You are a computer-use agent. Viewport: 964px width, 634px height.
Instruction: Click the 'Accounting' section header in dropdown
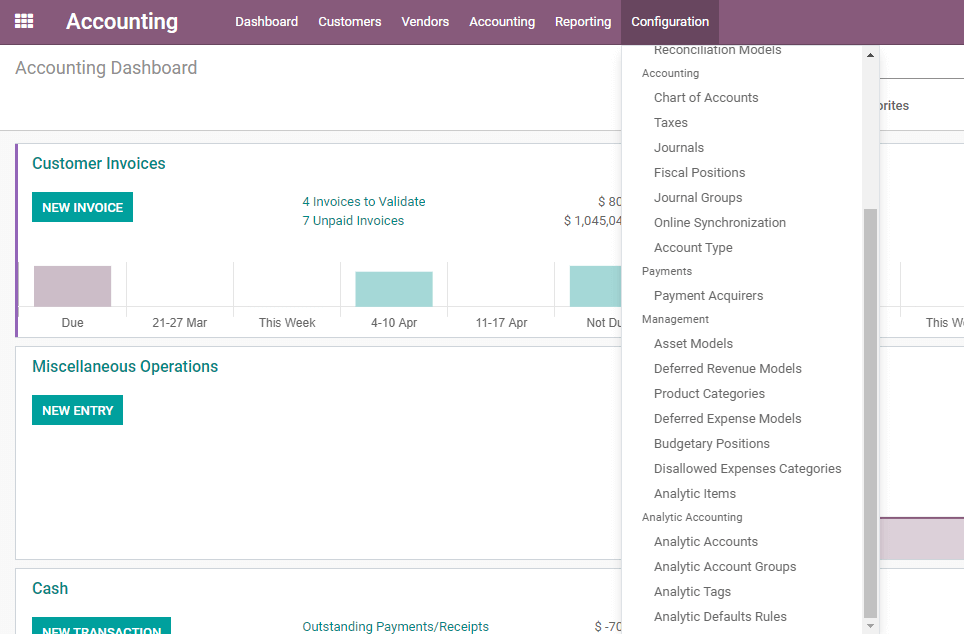pyautogui.click(x=670, y=73)
